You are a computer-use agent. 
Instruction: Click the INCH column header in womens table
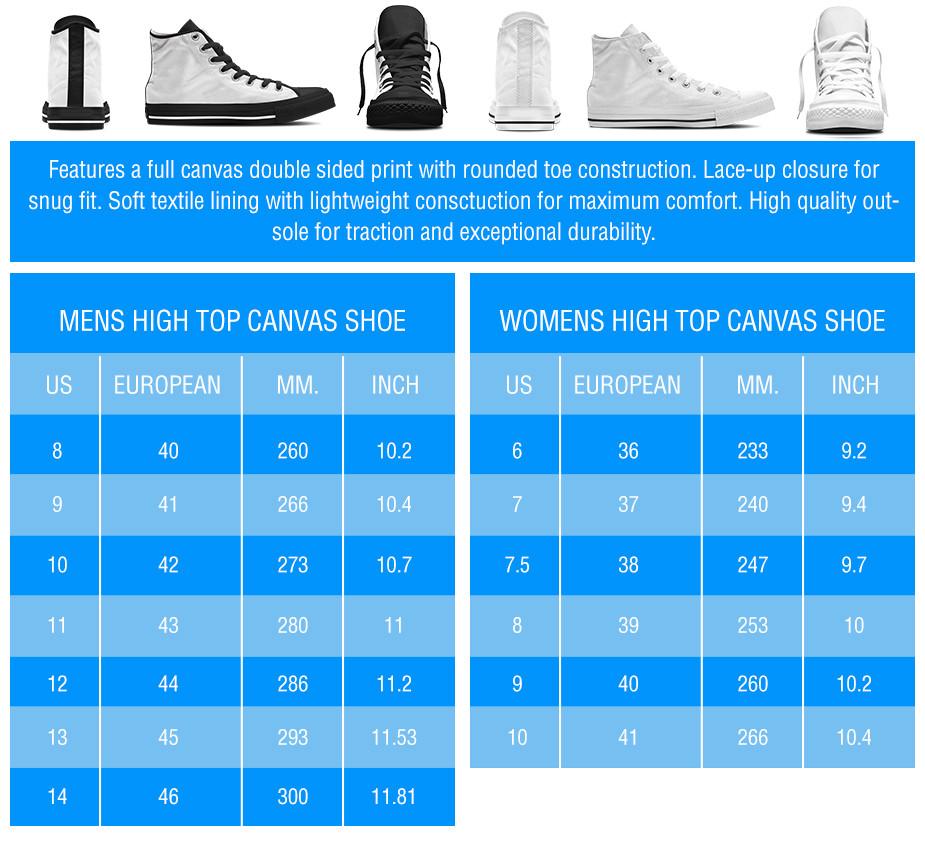coord(855,385)
